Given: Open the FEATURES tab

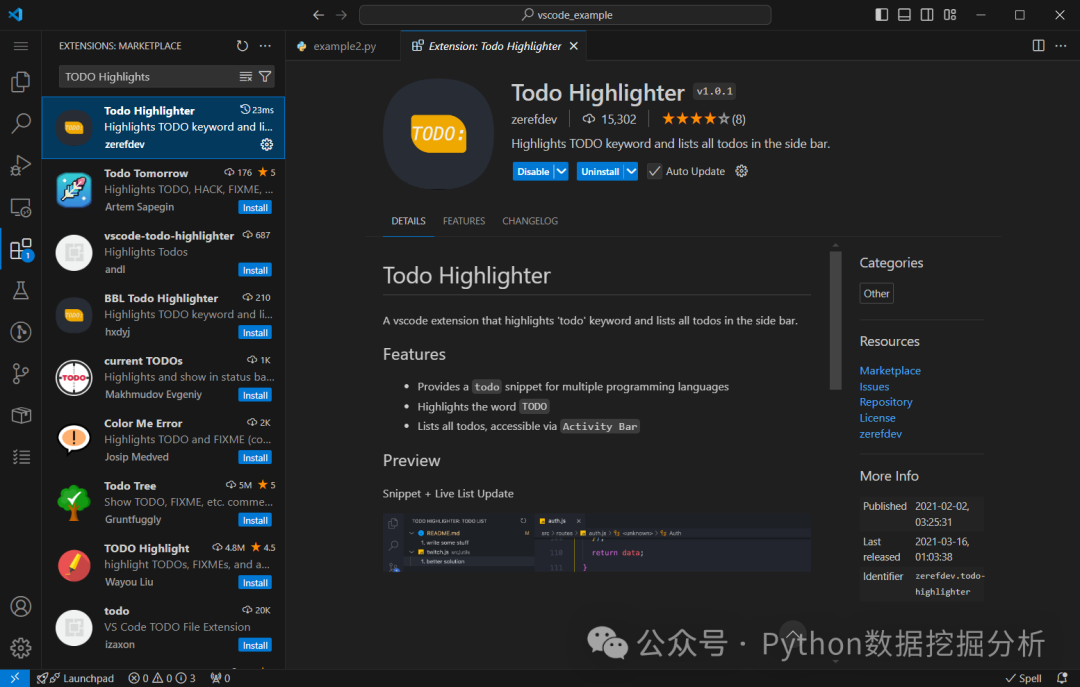Looking at the screenshot, I should [x=464, y=221].
